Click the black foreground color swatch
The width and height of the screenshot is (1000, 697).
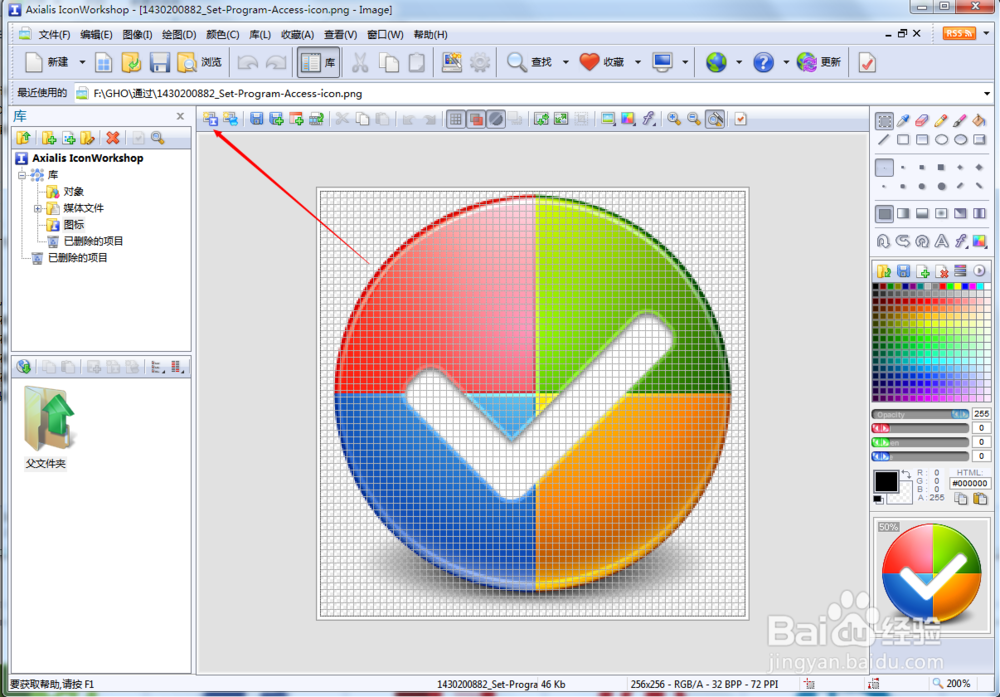pos(886,482)
